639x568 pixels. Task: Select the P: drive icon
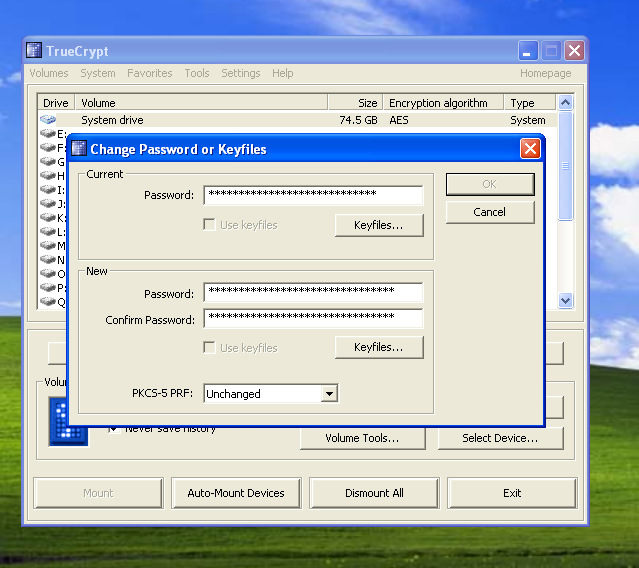tap(48, 287)
